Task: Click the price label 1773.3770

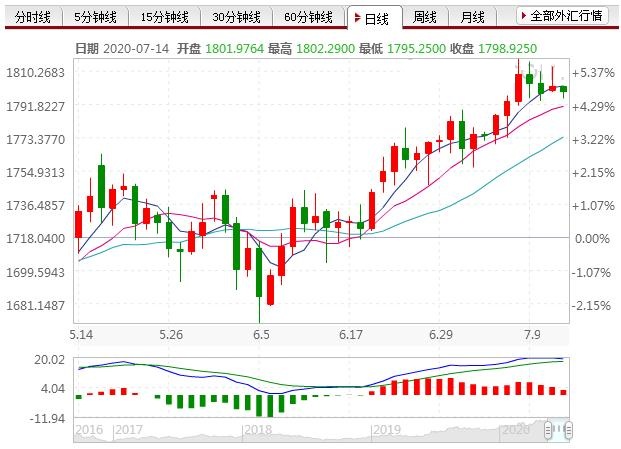Action: 35,139
